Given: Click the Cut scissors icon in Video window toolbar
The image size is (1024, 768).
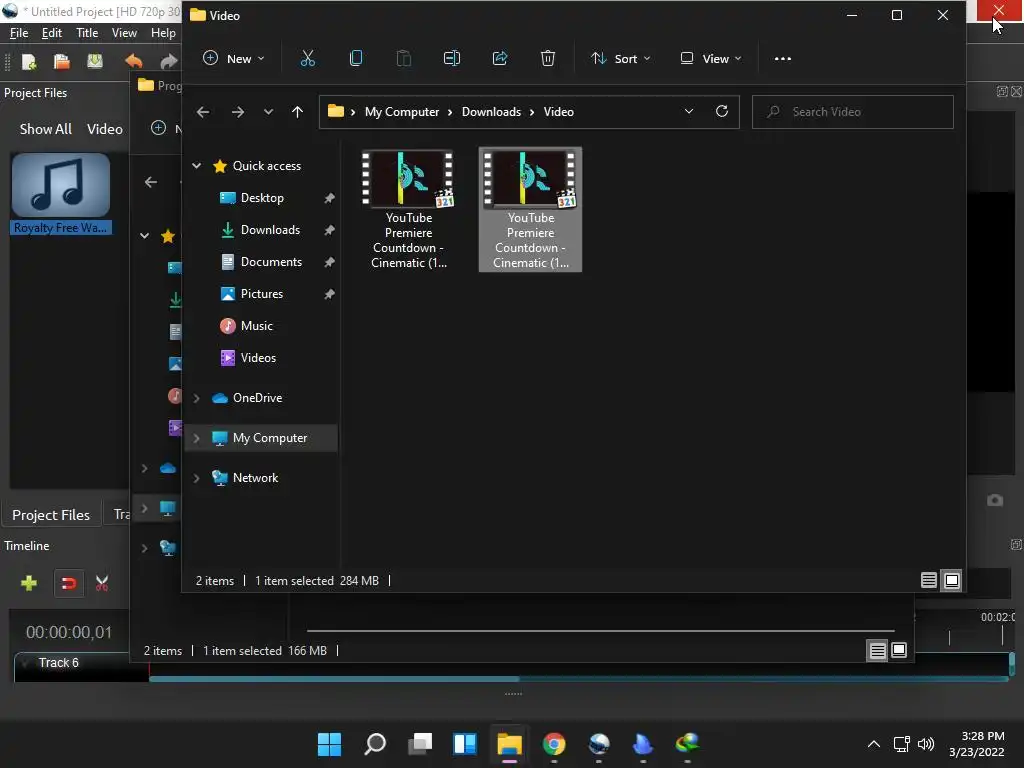Looking at the screenshot, I should point(308,59).
